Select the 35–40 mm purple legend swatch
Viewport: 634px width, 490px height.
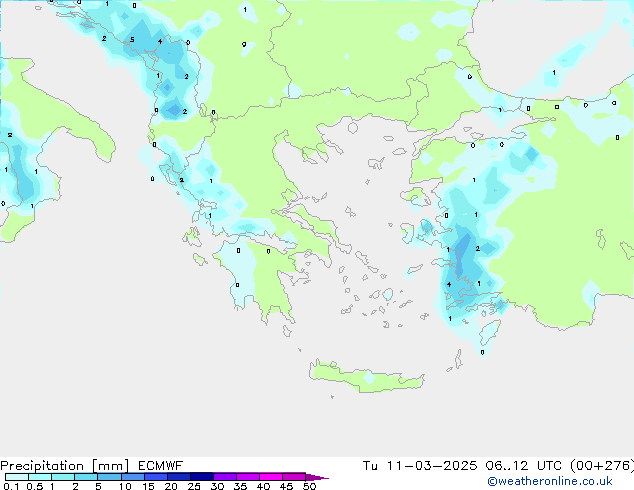click(247, 477)
